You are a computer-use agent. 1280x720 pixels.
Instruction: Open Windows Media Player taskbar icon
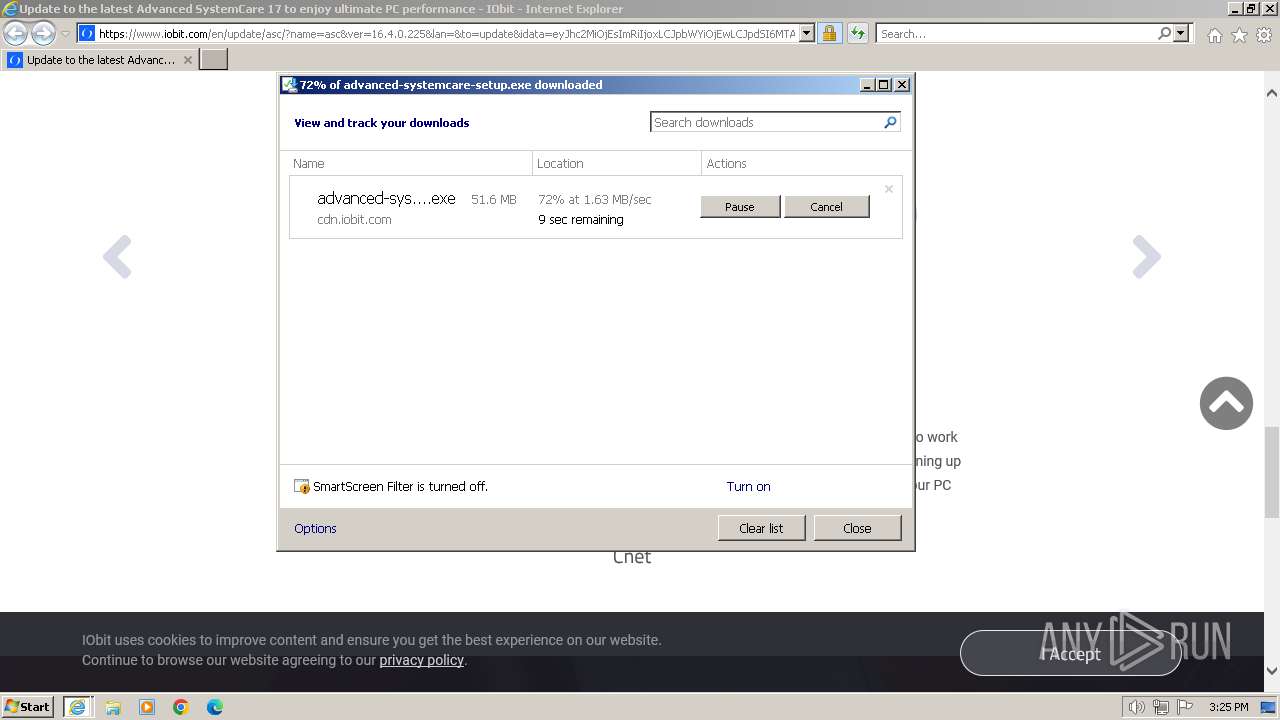click(x=147, y=707)
